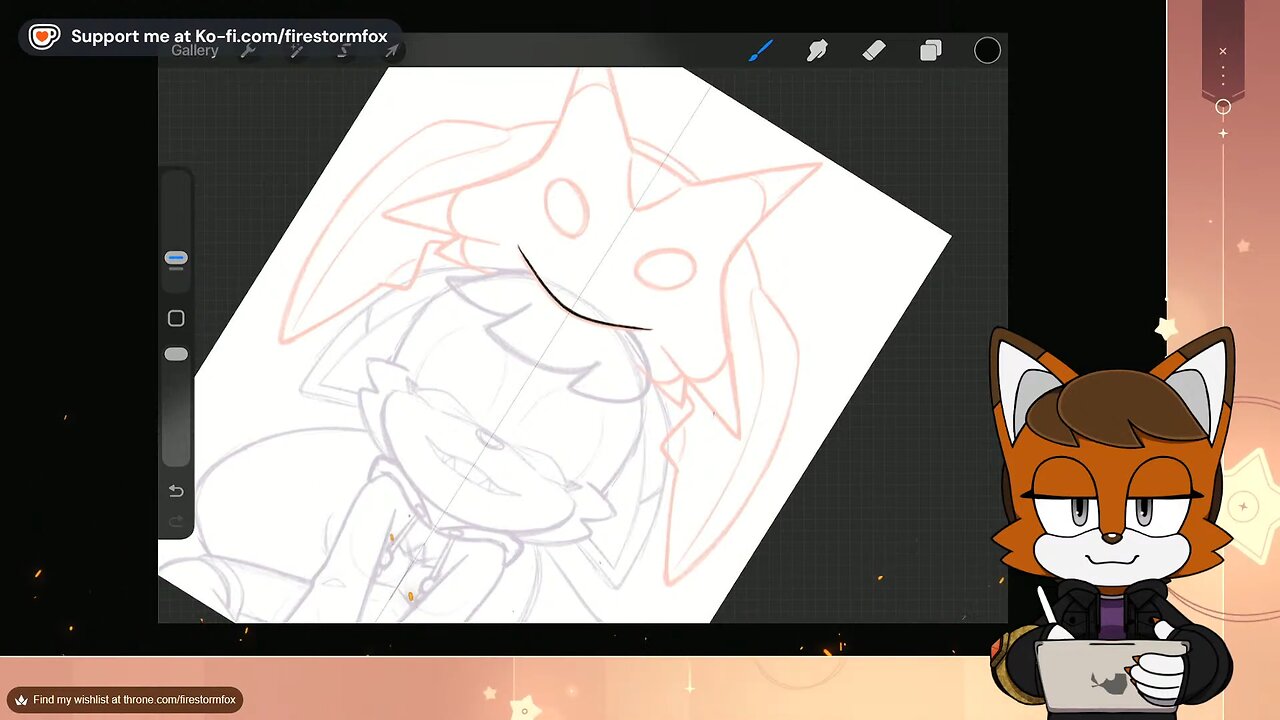Open the Layers panel

pyautogui.click(x=931, y=51)
